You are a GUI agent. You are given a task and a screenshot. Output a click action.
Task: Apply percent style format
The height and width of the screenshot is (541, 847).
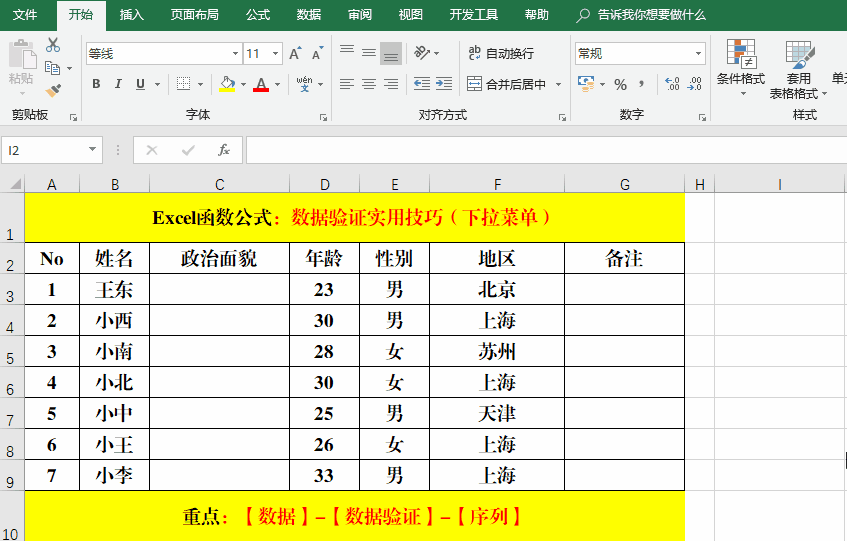click(621, 84)
